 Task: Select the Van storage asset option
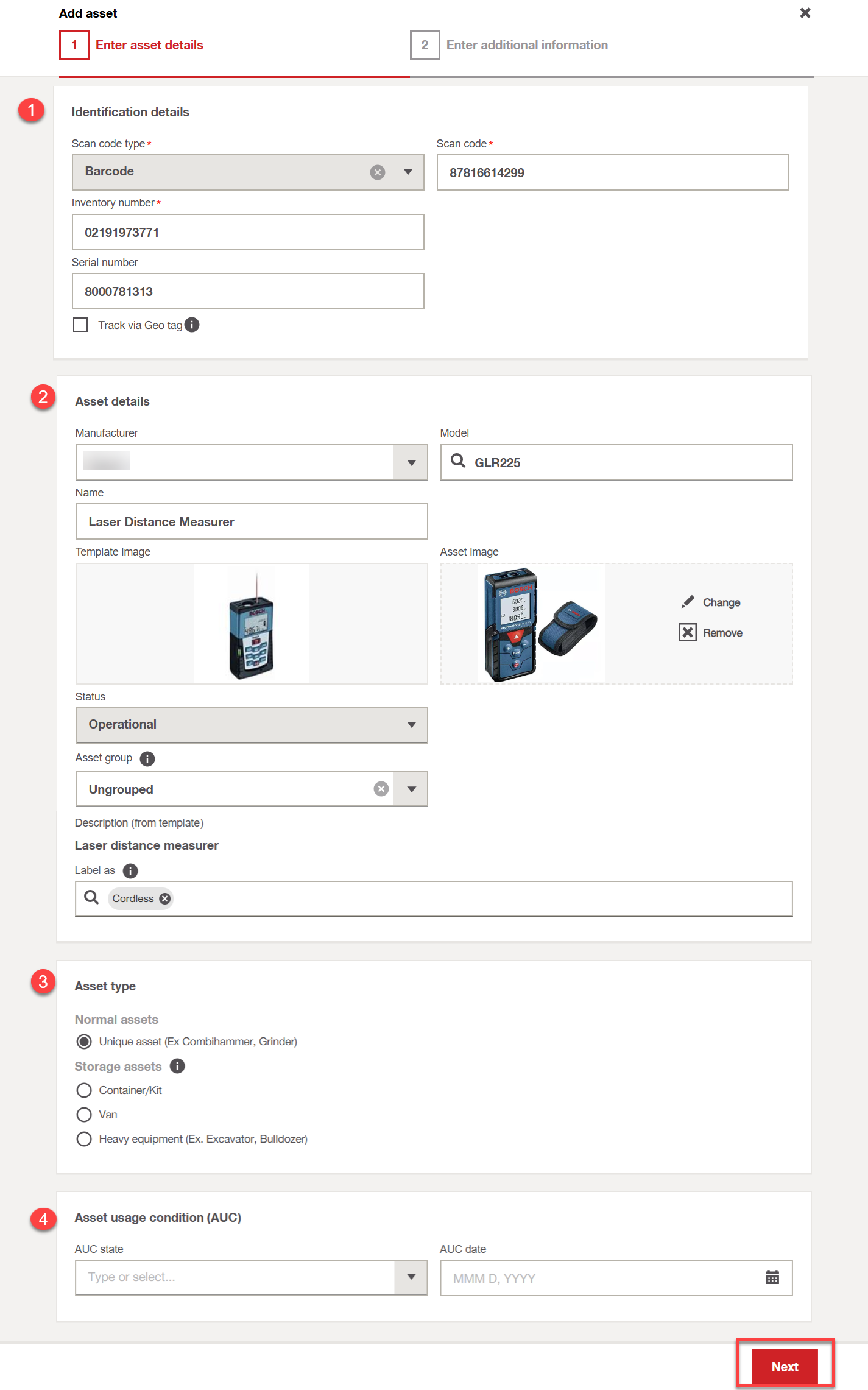[x=84, y=1115]
